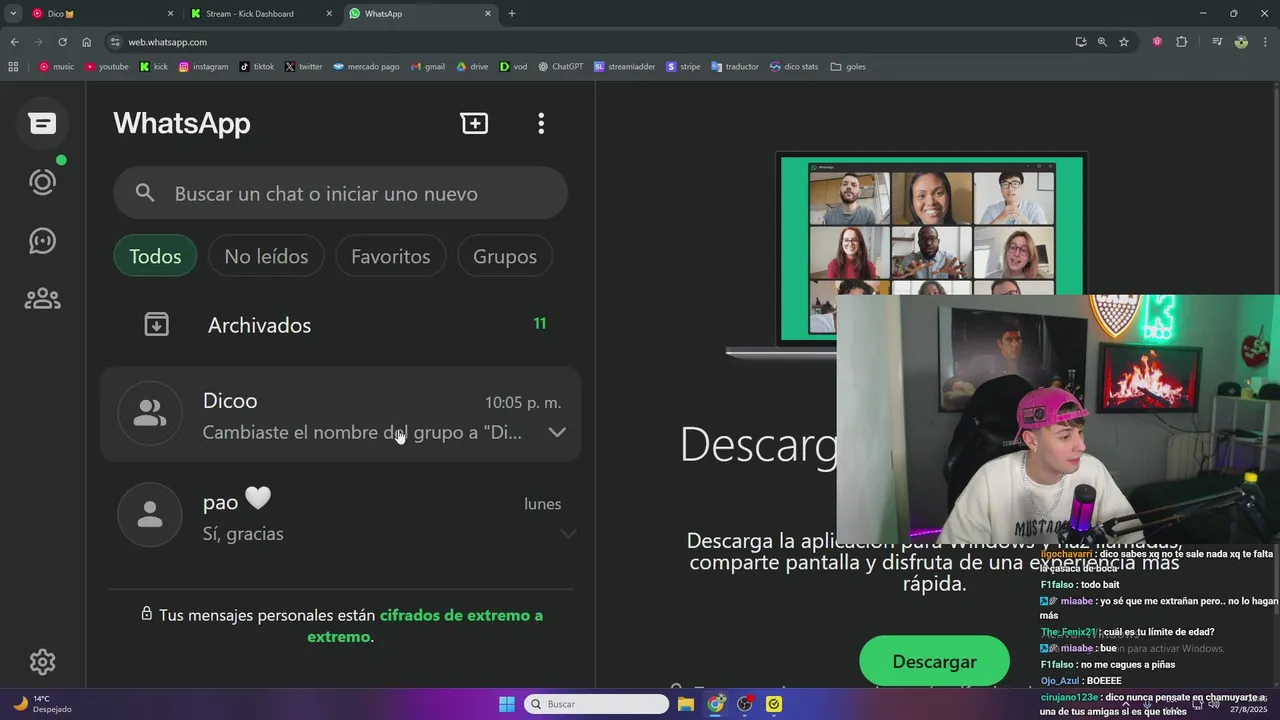
Task: Click the search chat input field
Action: (x=340, y=193)
